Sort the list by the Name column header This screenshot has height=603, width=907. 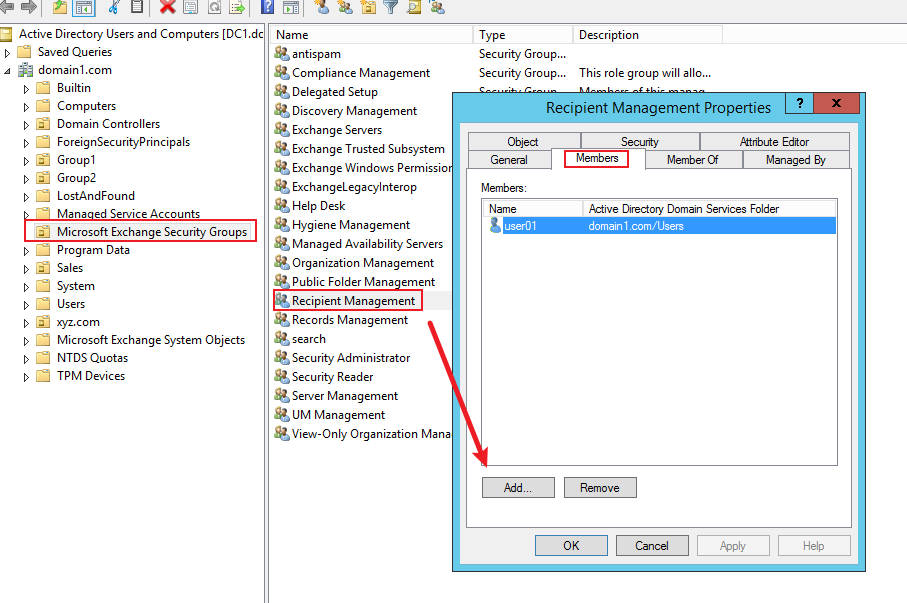click(372, 35)
